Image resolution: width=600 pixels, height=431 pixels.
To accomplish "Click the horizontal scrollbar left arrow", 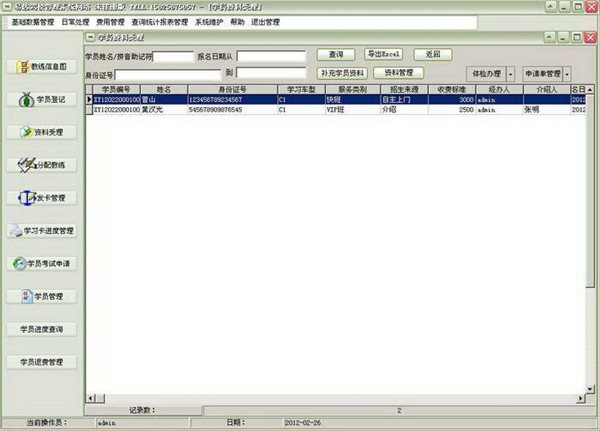I will [x=90, y=398].
